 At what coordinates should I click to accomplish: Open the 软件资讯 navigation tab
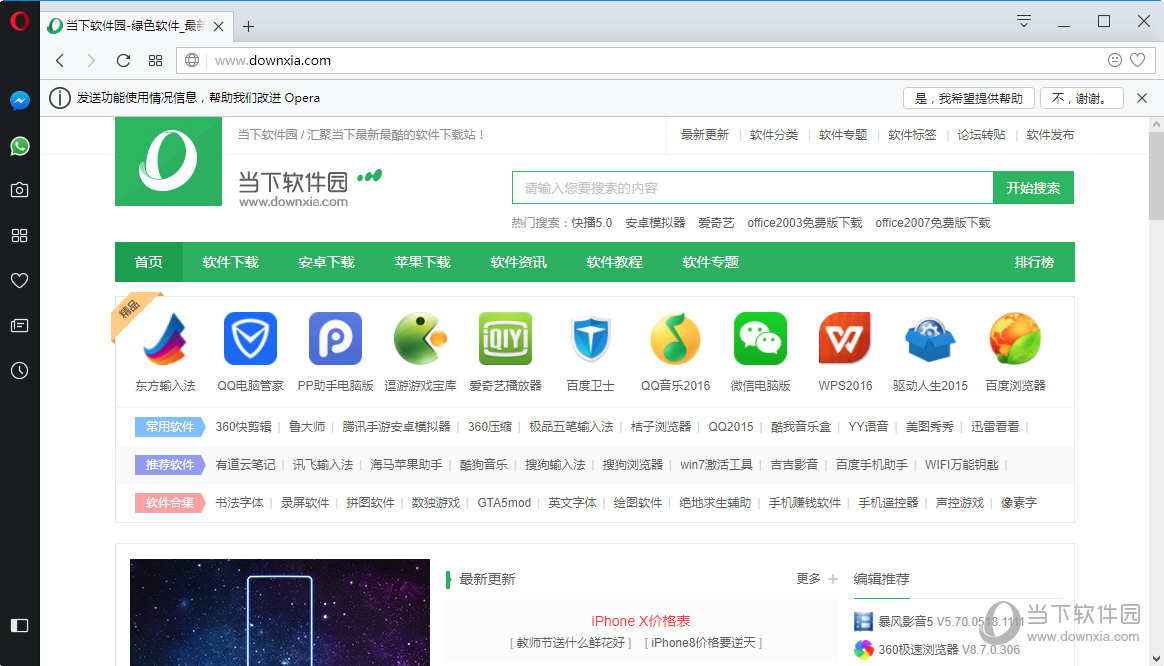coord(518,262)
